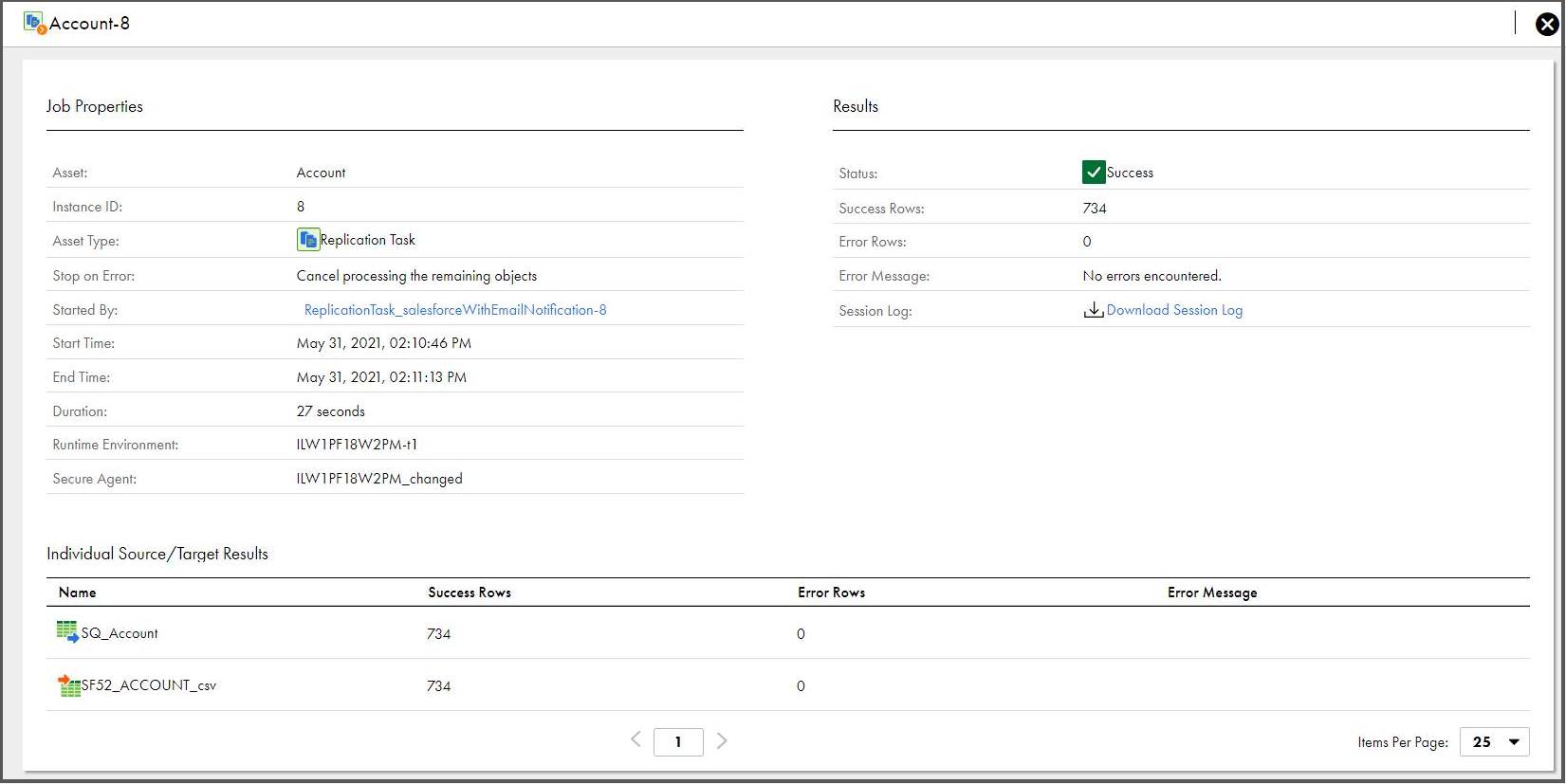
Task: Click the Success Rows column header
Action: click(470, 593)
